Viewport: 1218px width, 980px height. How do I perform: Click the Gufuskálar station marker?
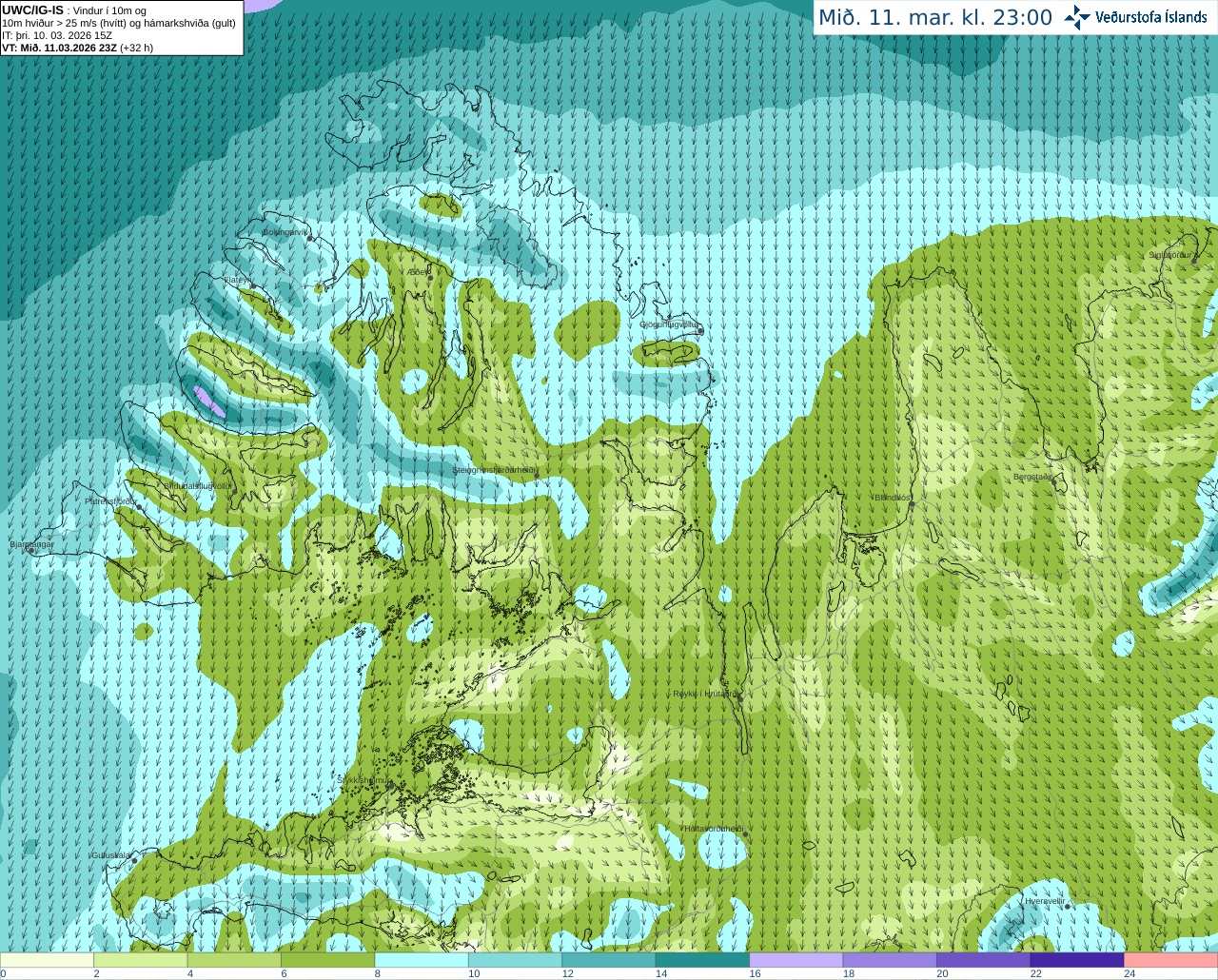(134, 860)
